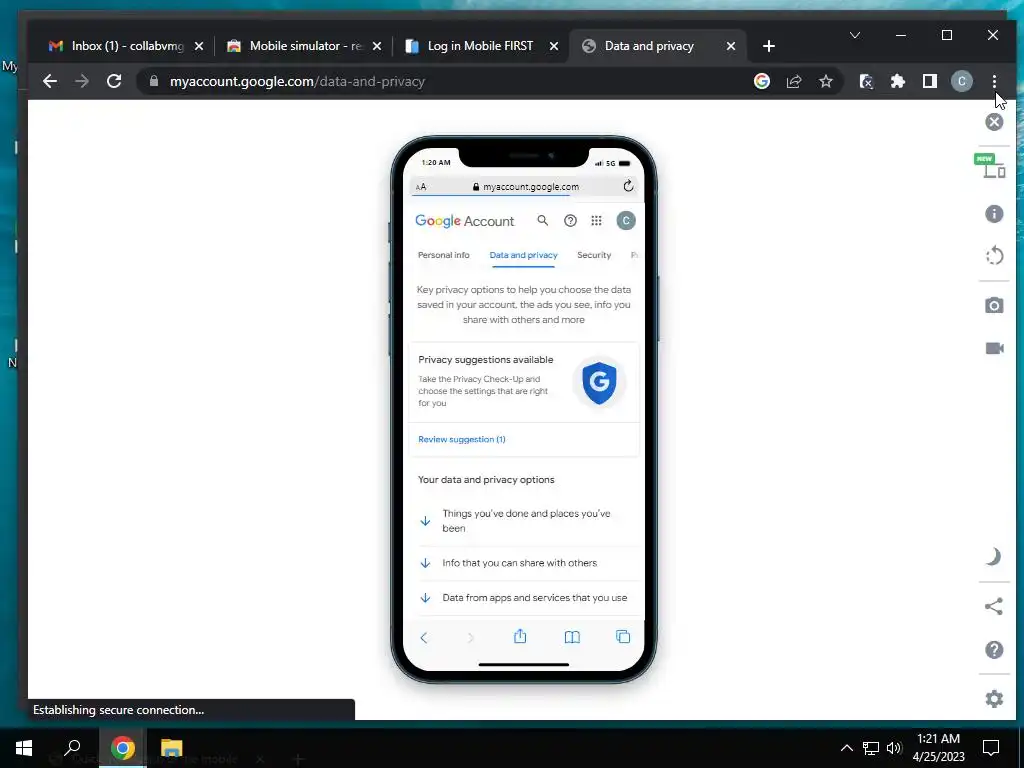The width and height of the screenshot is (1024, 768).
Task: Rotate the simulated device
Action: coord(994,255)
